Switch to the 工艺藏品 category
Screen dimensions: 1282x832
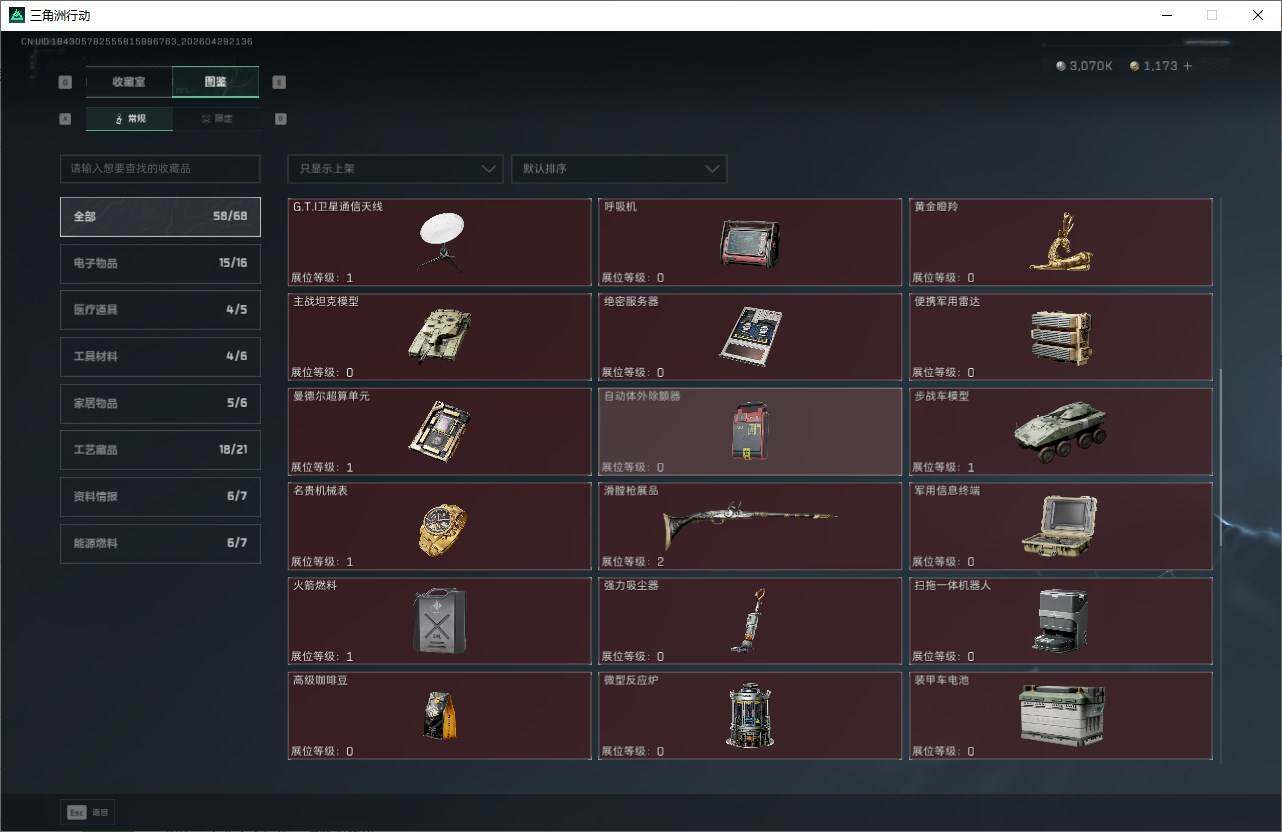pyautogui.click(x=160, y=450)
